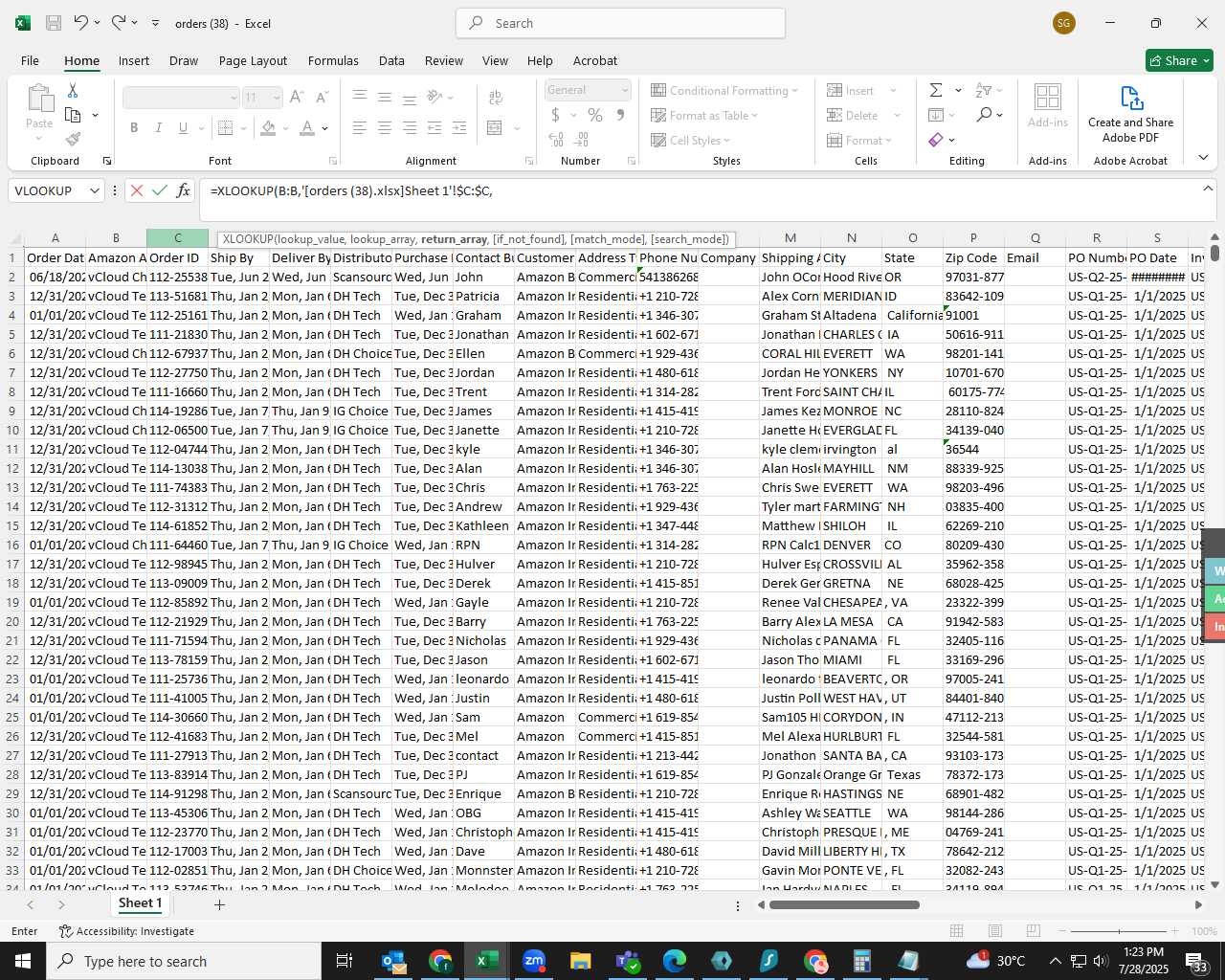This screenshot has width=1225, height=980.
Task: Click the Font Color swatch button
Action: point(307,127)
